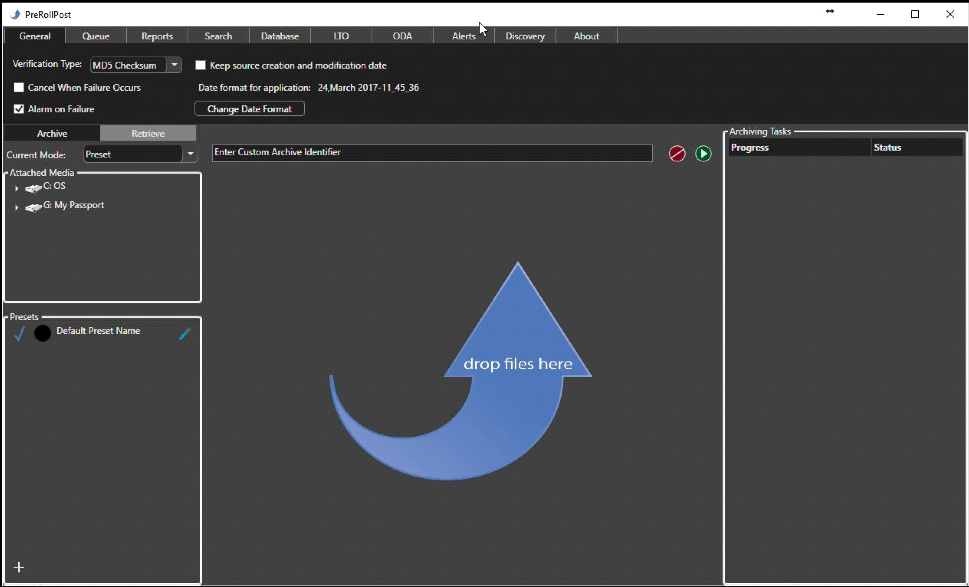Click the drop files here arrow area
969x587 pixels.
[460, 371]
